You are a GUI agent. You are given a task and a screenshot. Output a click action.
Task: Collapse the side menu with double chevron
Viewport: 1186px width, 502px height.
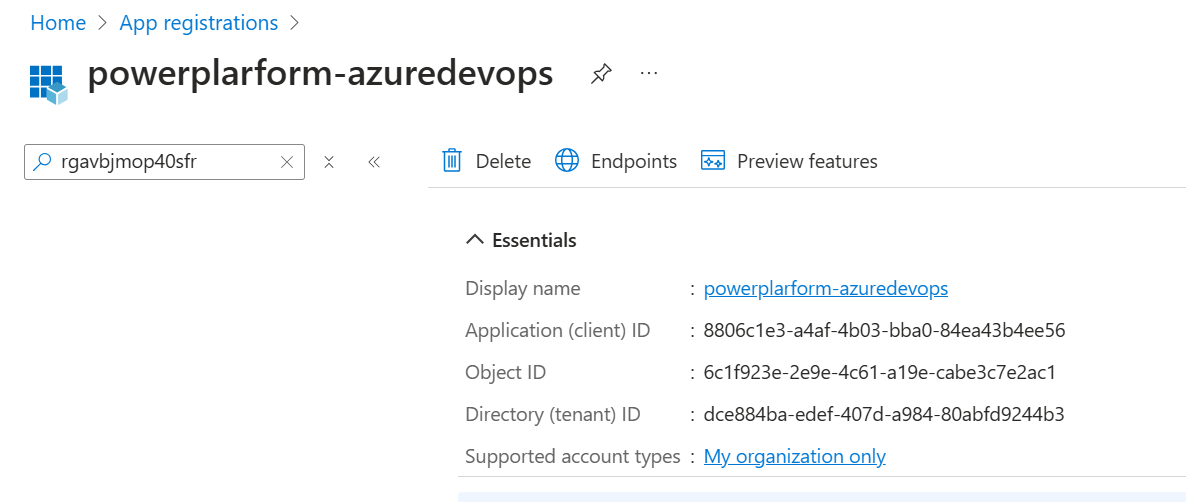point(373,162)
